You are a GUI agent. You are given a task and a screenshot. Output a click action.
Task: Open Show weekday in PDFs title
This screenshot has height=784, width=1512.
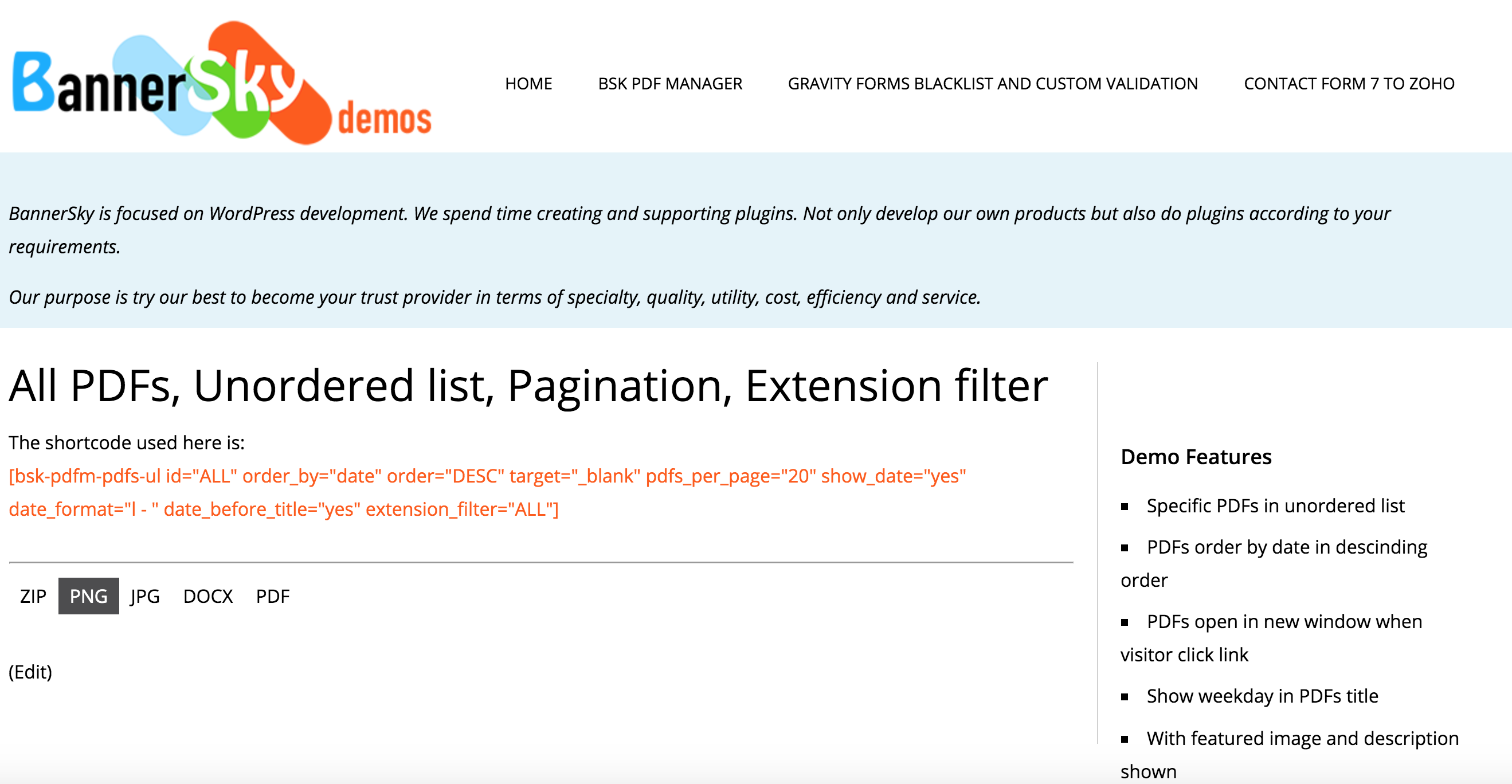click(1262, 696)
